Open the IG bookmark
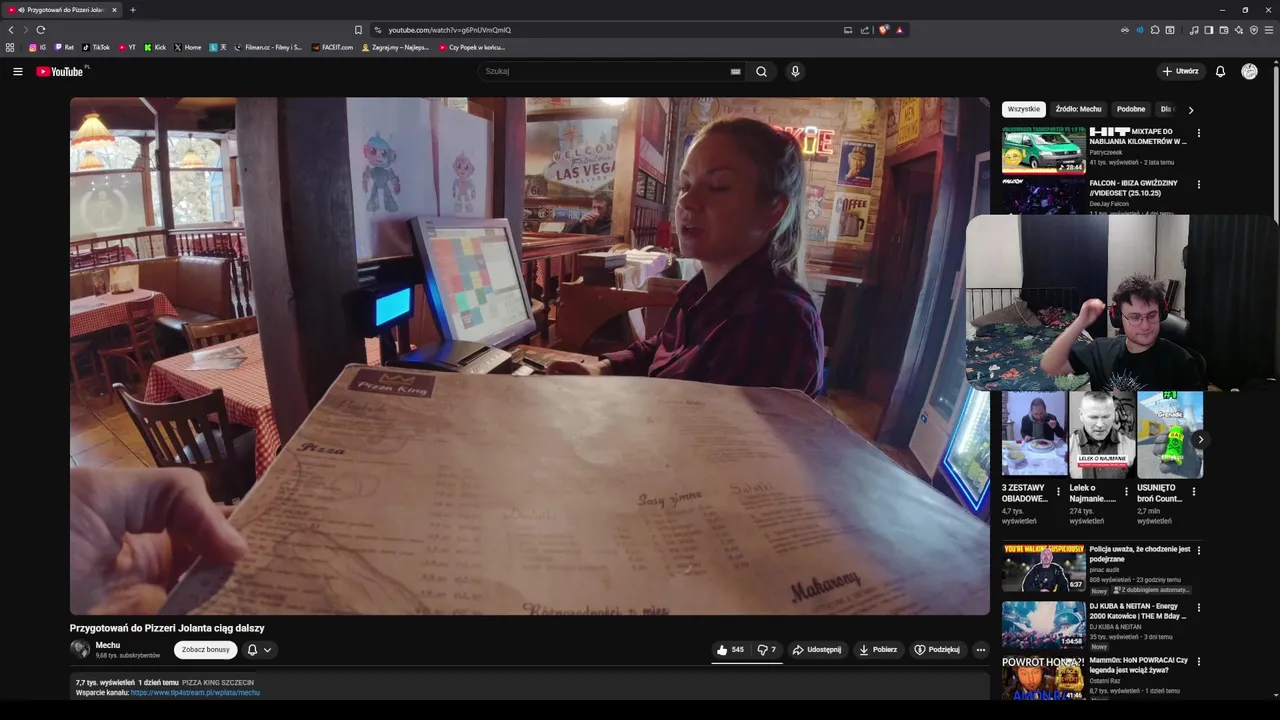1280x720 pixels. coord(37,47)
